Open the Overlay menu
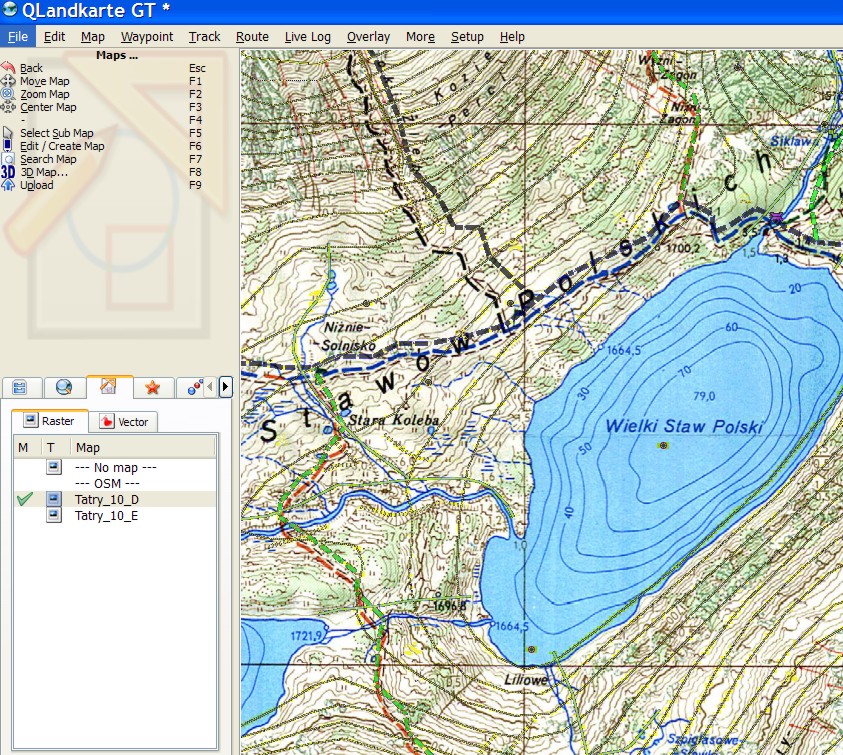 [368, 37]
